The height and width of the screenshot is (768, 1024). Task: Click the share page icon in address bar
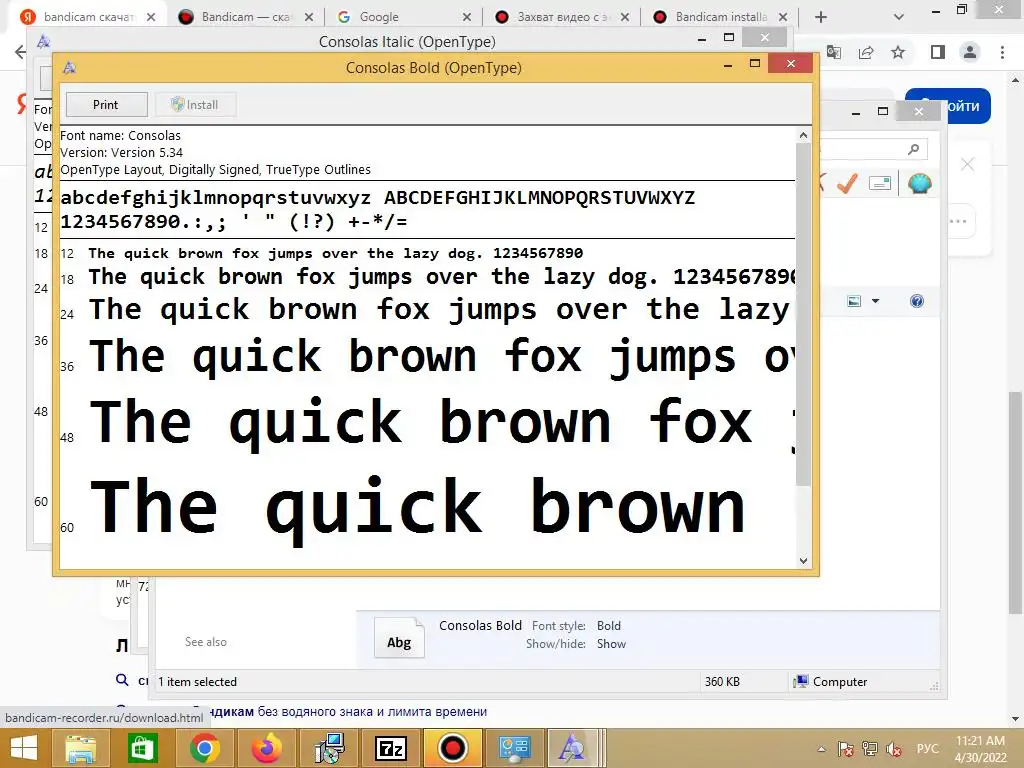[866, 52]
